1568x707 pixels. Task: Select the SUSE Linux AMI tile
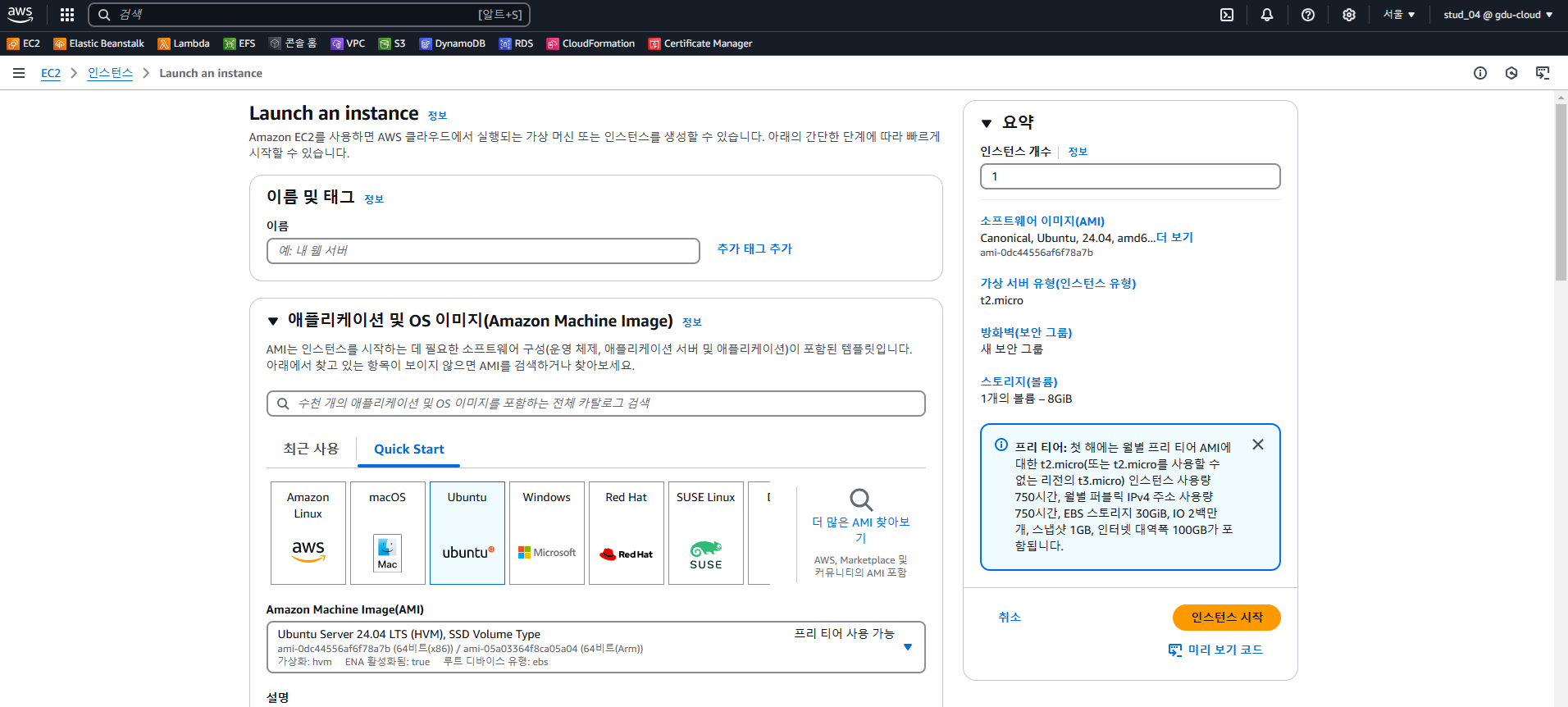point(706,533)
